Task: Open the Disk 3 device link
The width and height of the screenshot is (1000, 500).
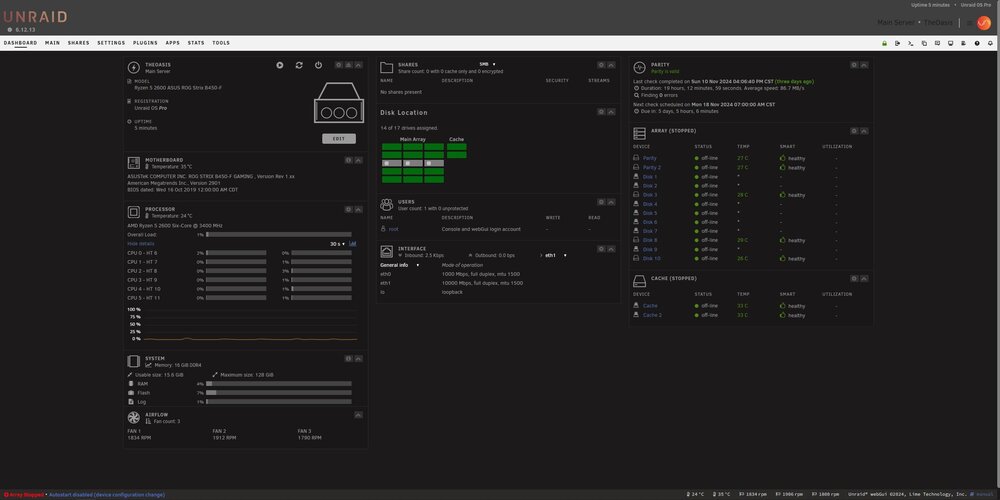Action: [650, 195]
